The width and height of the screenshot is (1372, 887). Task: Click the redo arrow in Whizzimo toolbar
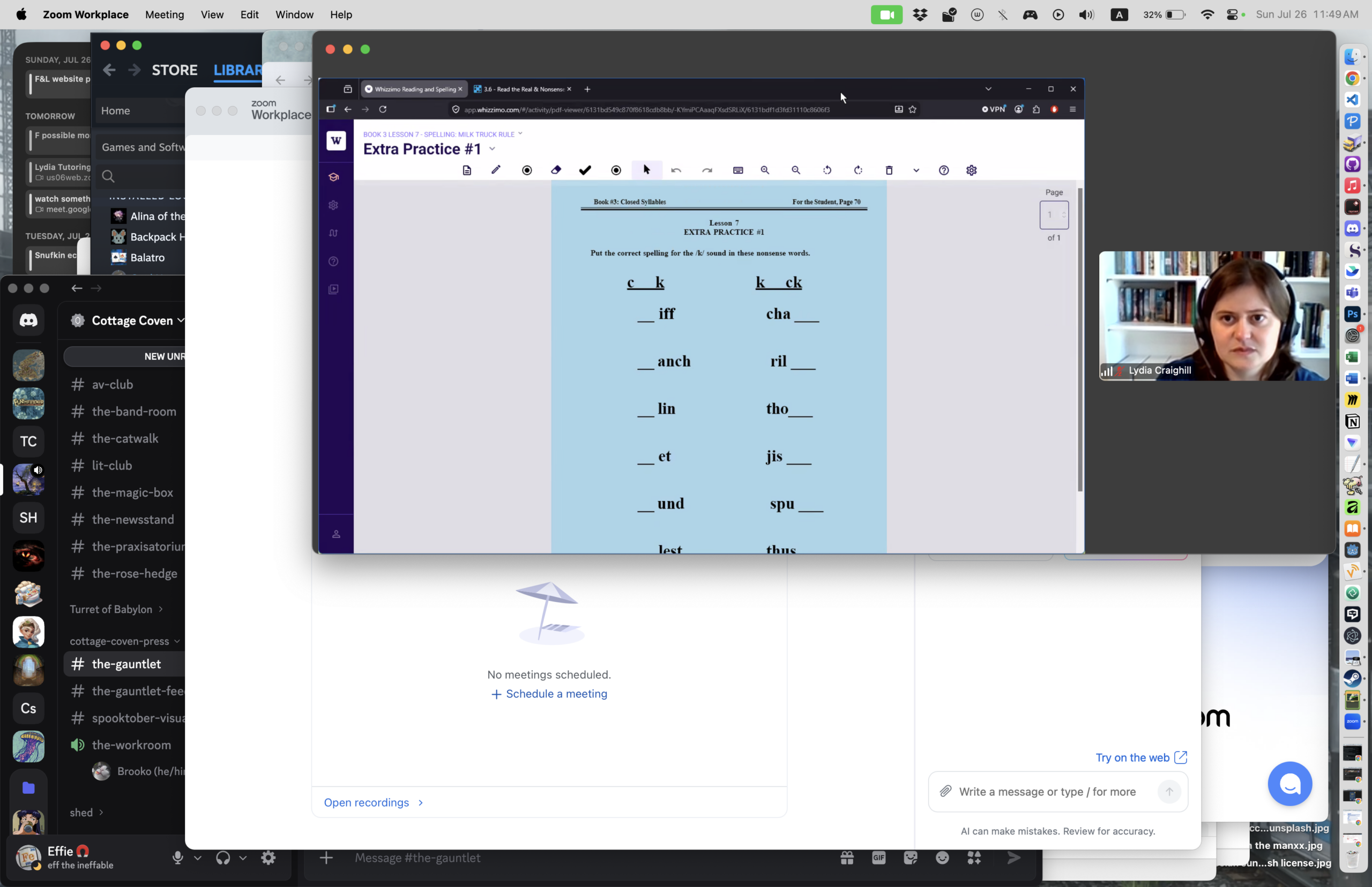[707, 170]
